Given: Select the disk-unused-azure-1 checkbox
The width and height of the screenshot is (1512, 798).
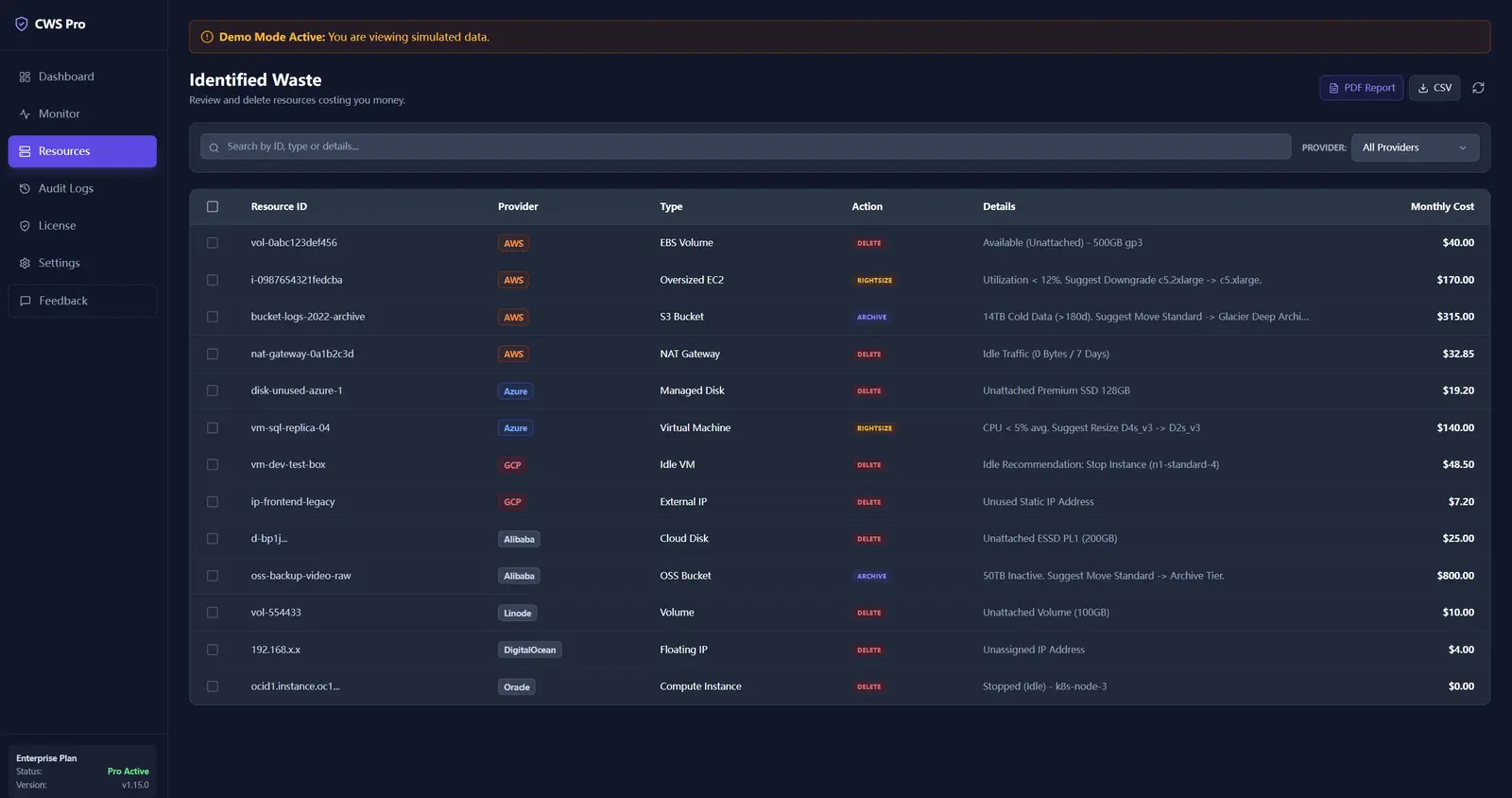Looking at the screenshot, I should (x=213, y=390).
